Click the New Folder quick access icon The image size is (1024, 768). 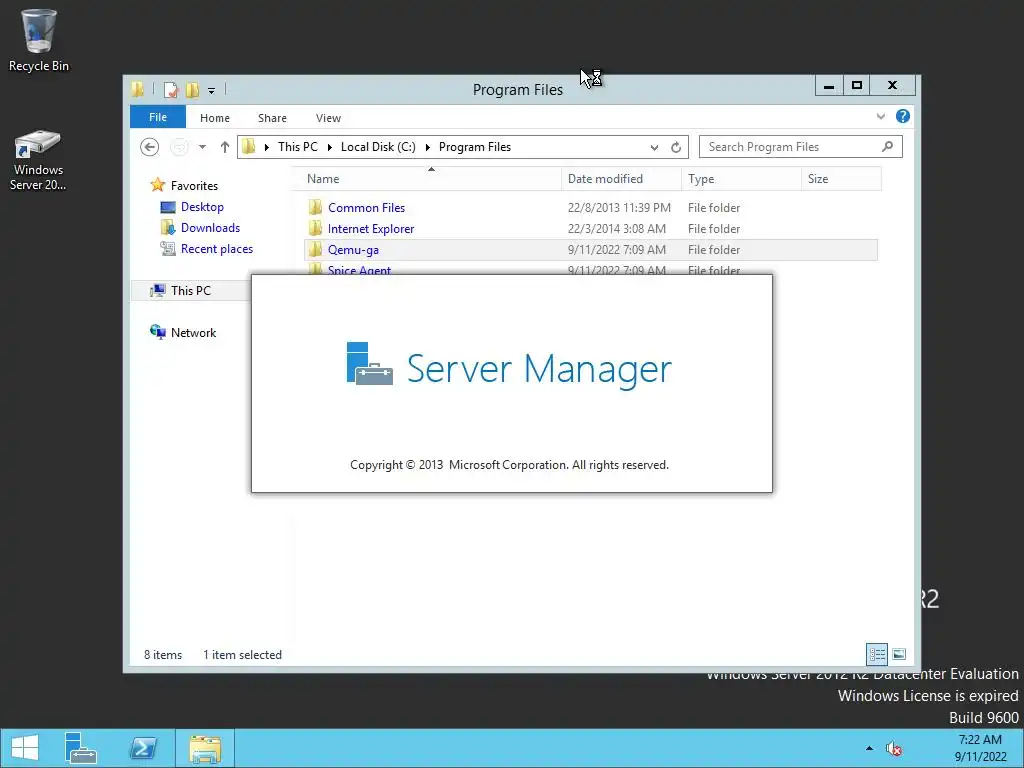192,89
